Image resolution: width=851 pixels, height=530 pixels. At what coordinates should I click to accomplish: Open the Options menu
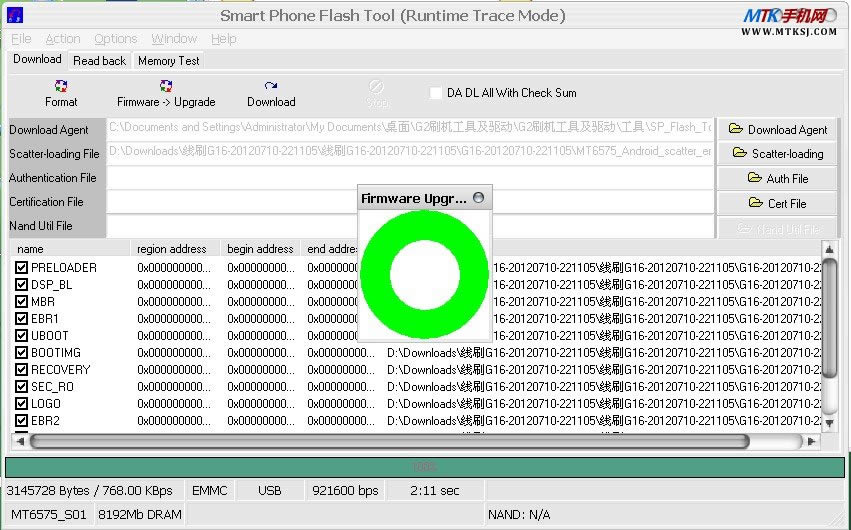coord(116,39)
